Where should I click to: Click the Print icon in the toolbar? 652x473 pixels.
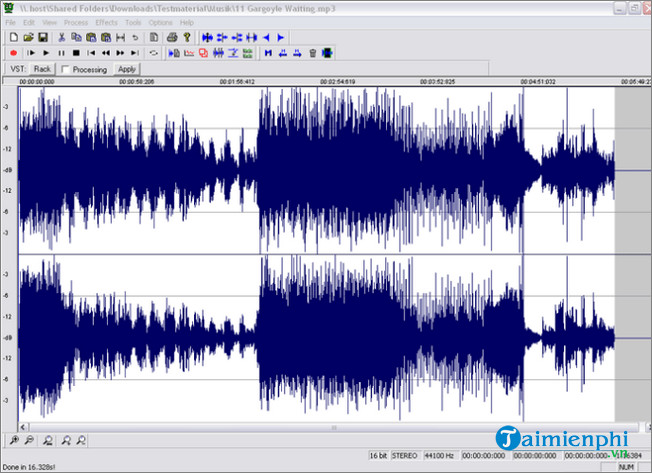(170, 37)
